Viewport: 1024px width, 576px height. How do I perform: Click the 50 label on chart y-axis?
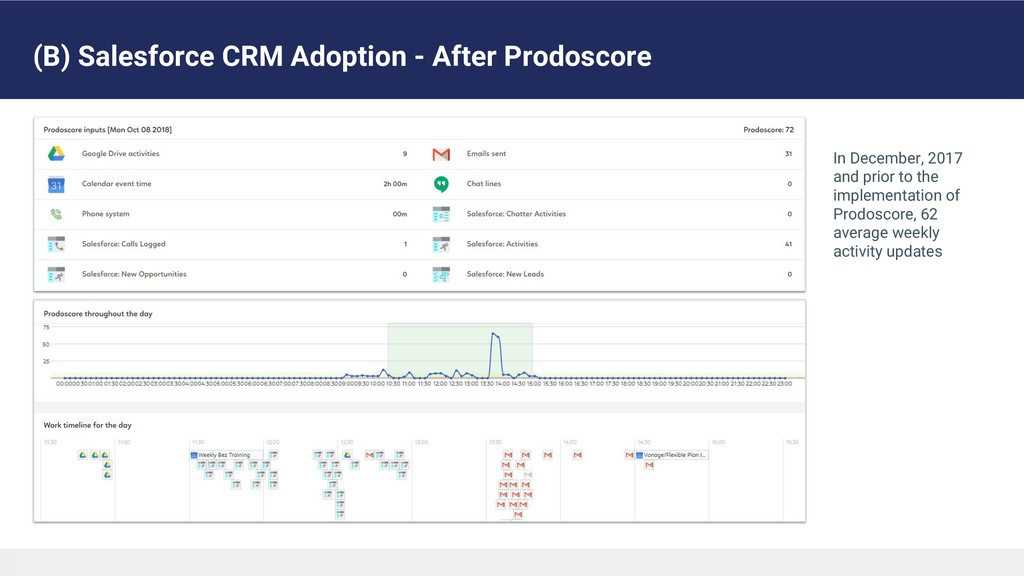point(46,344)
